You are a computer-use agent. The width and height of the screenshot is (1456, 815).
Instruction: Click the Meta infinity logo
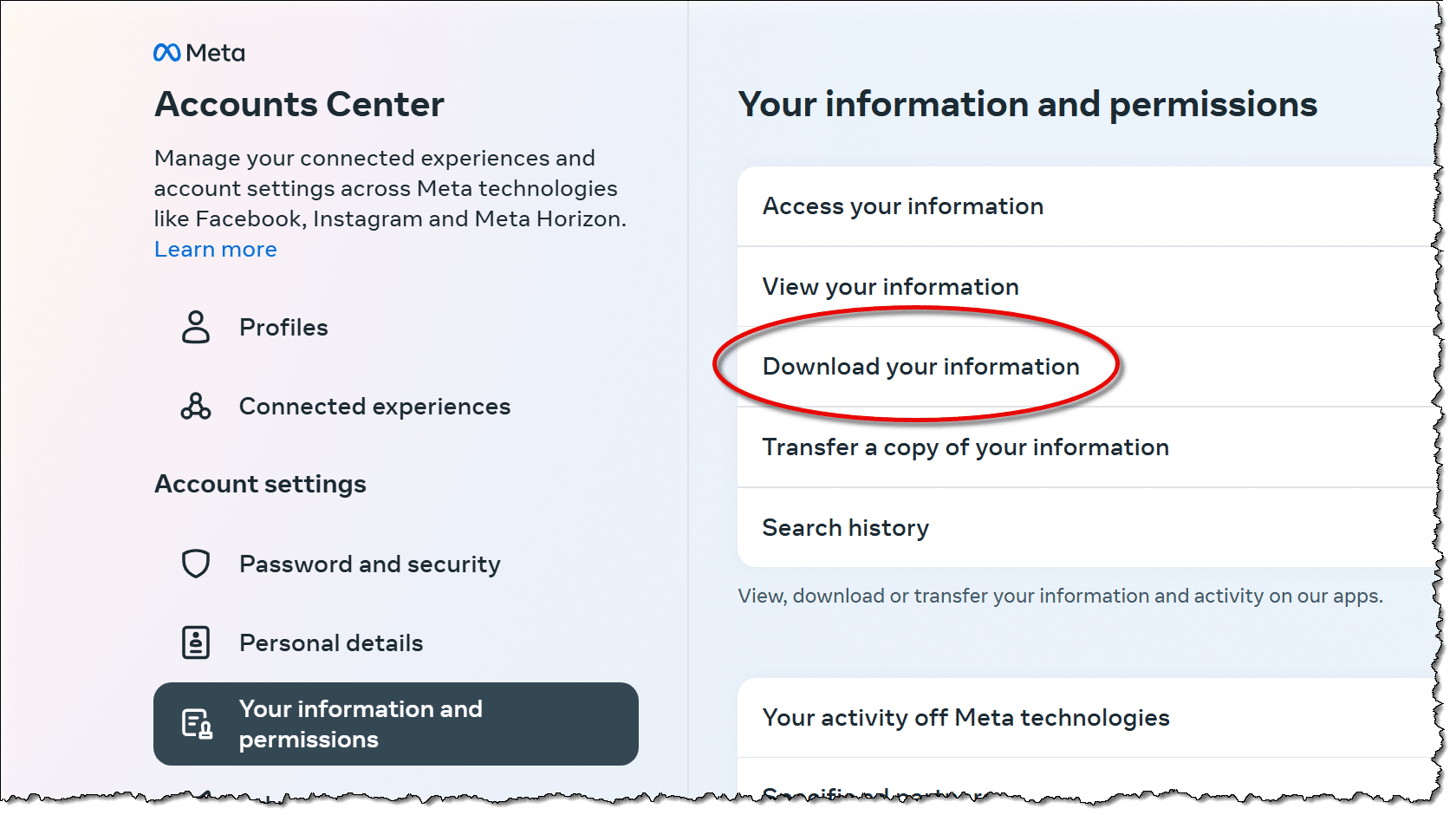pyautogui.click(x=166, y=53)
